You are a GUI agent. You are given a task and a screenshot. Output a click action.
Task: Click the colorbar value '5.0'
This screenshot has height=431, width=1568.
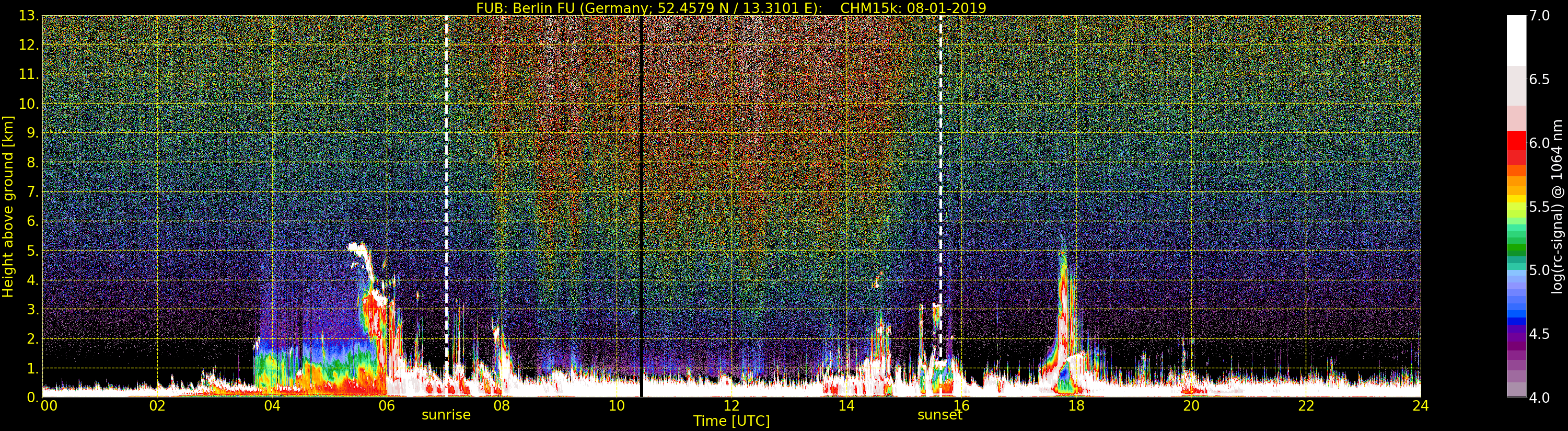pyautogui.click(x=1539, y=270)
